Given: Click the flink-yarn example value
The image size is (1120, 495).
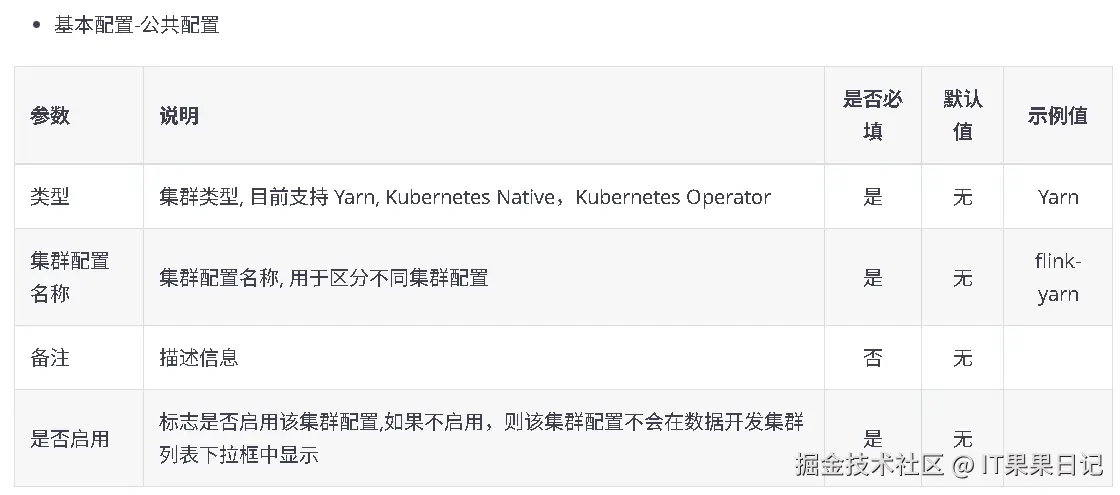Looking at the screenshot, I should [x=1057, y=277].
